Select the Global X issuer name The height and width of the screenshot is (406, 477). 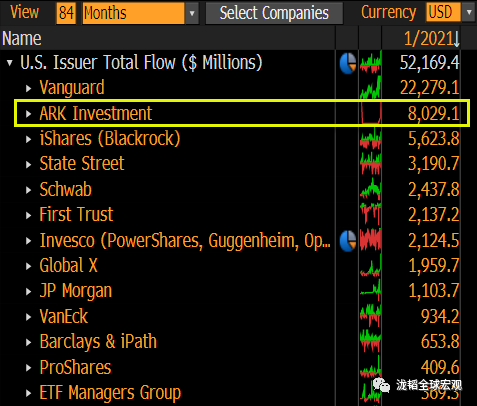69,265
